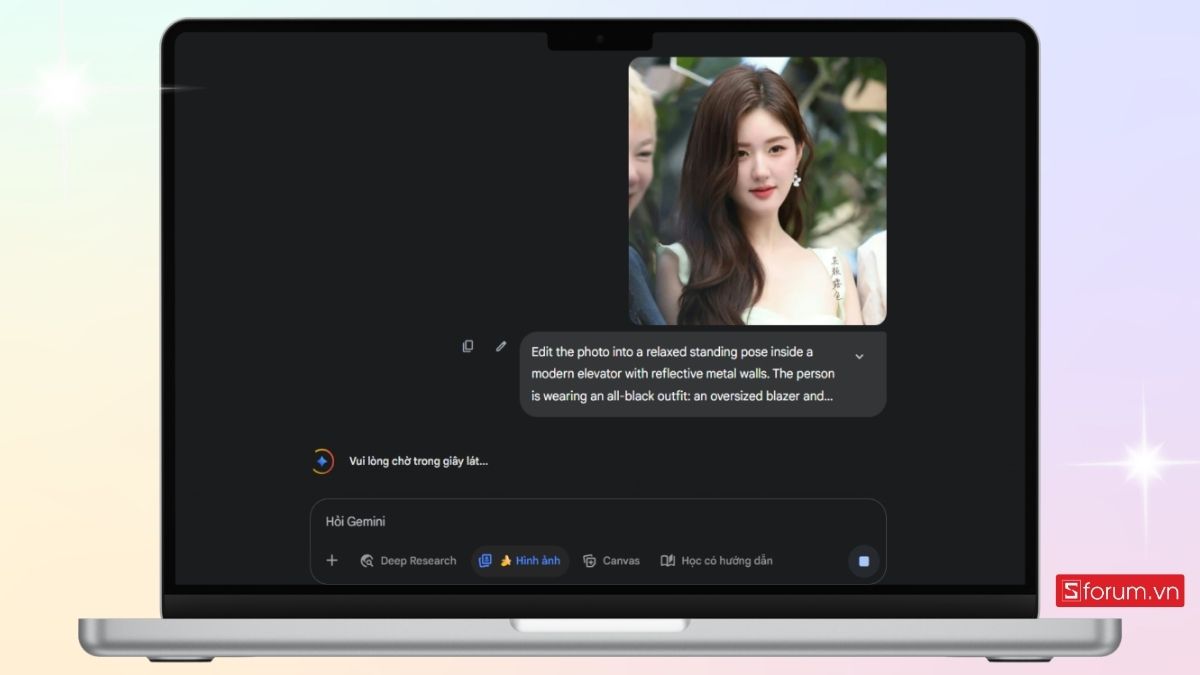Viewport: 1200px width, 675px height.
Task: Stop the response with the square button
Action: pyautogui.click(x=864, y=561)
